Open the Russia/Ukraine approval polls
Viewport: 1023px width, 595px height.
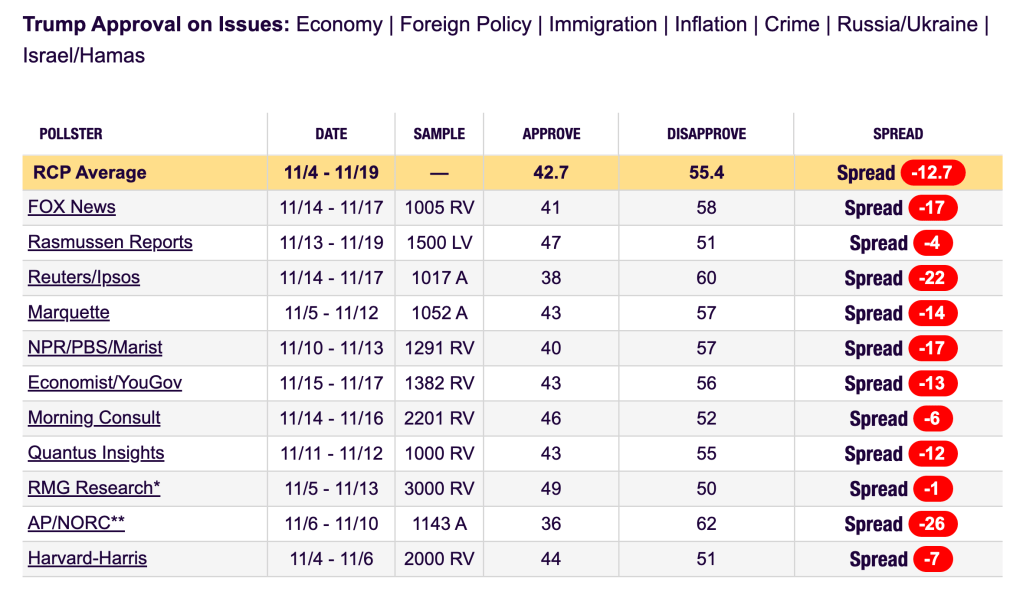point(908,24)
